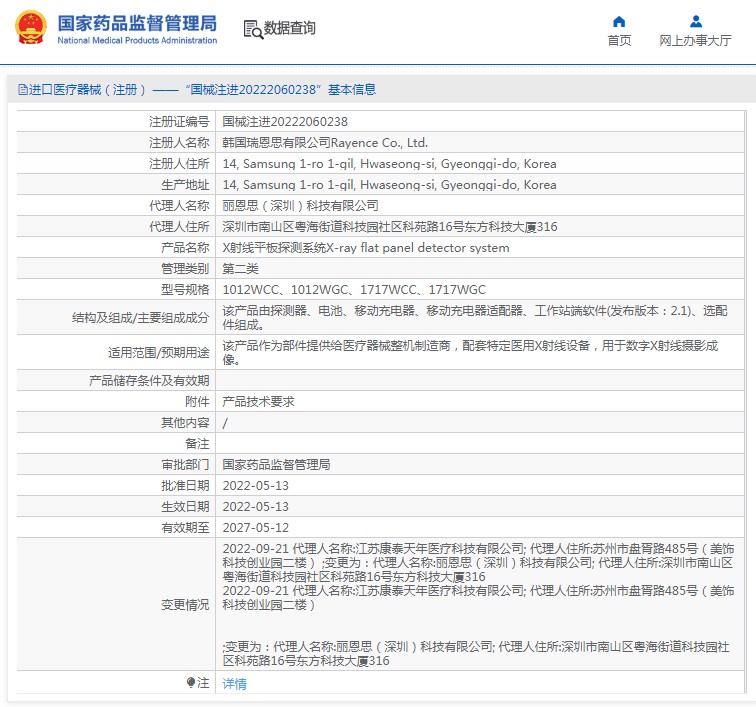756x707 pixels.
Task: Click the small icon before 进口医疗器械 heading
Action: (21, 90)
